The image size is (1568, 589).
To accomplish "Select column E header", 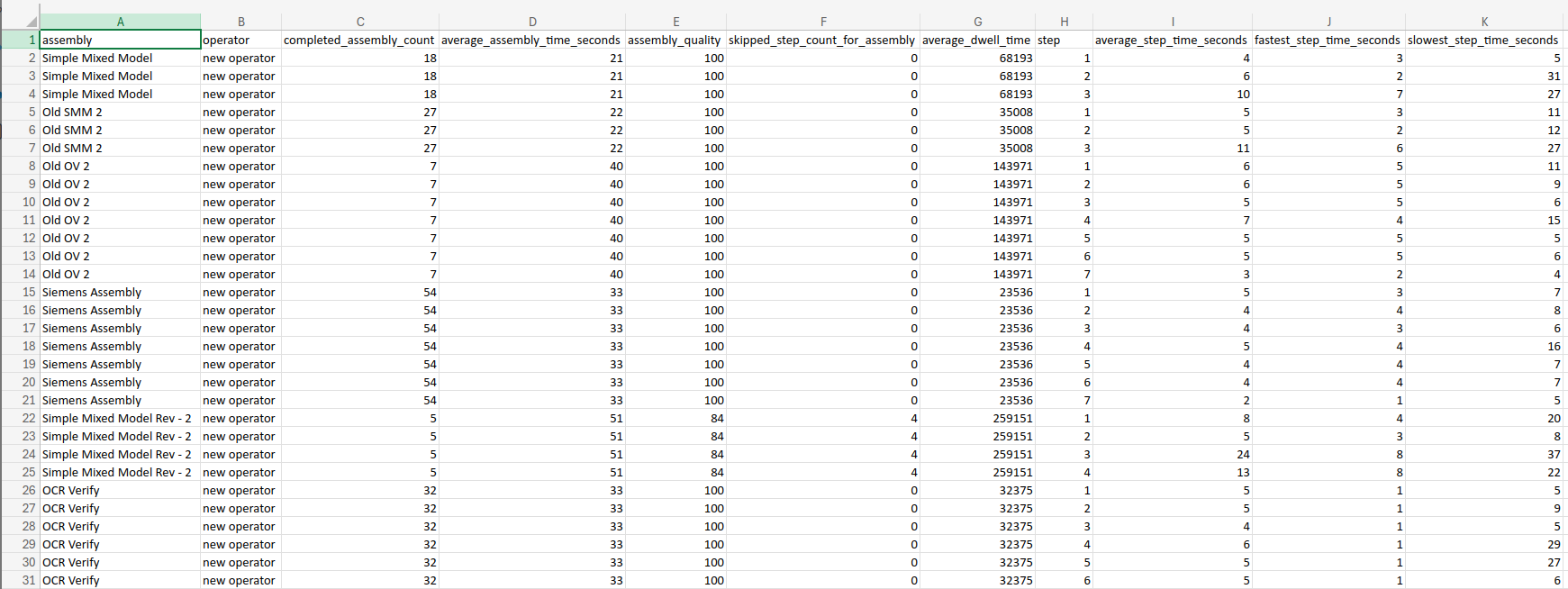I will (675, 22).
